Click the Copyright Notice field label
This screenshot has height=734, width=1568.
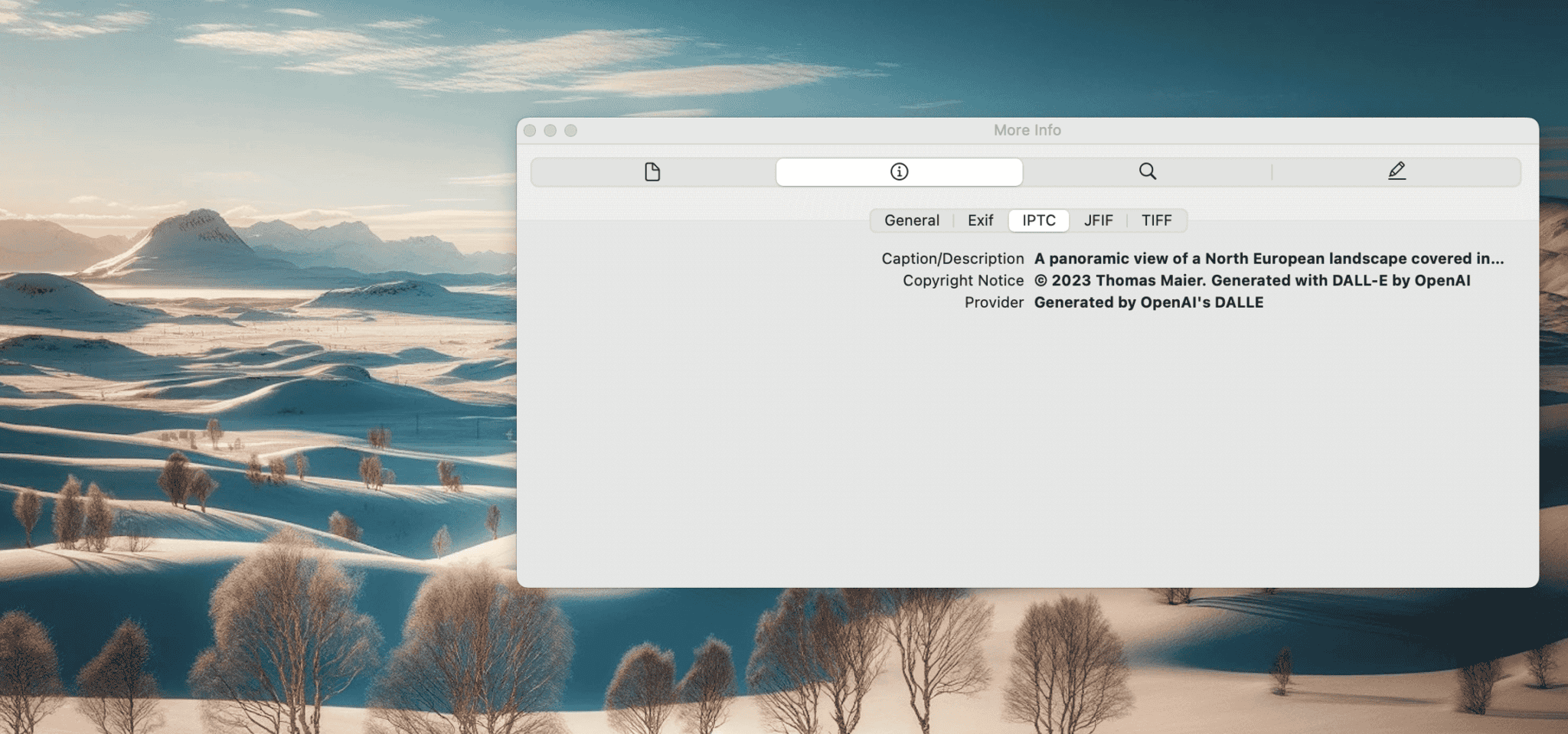(x=963, y=280)
